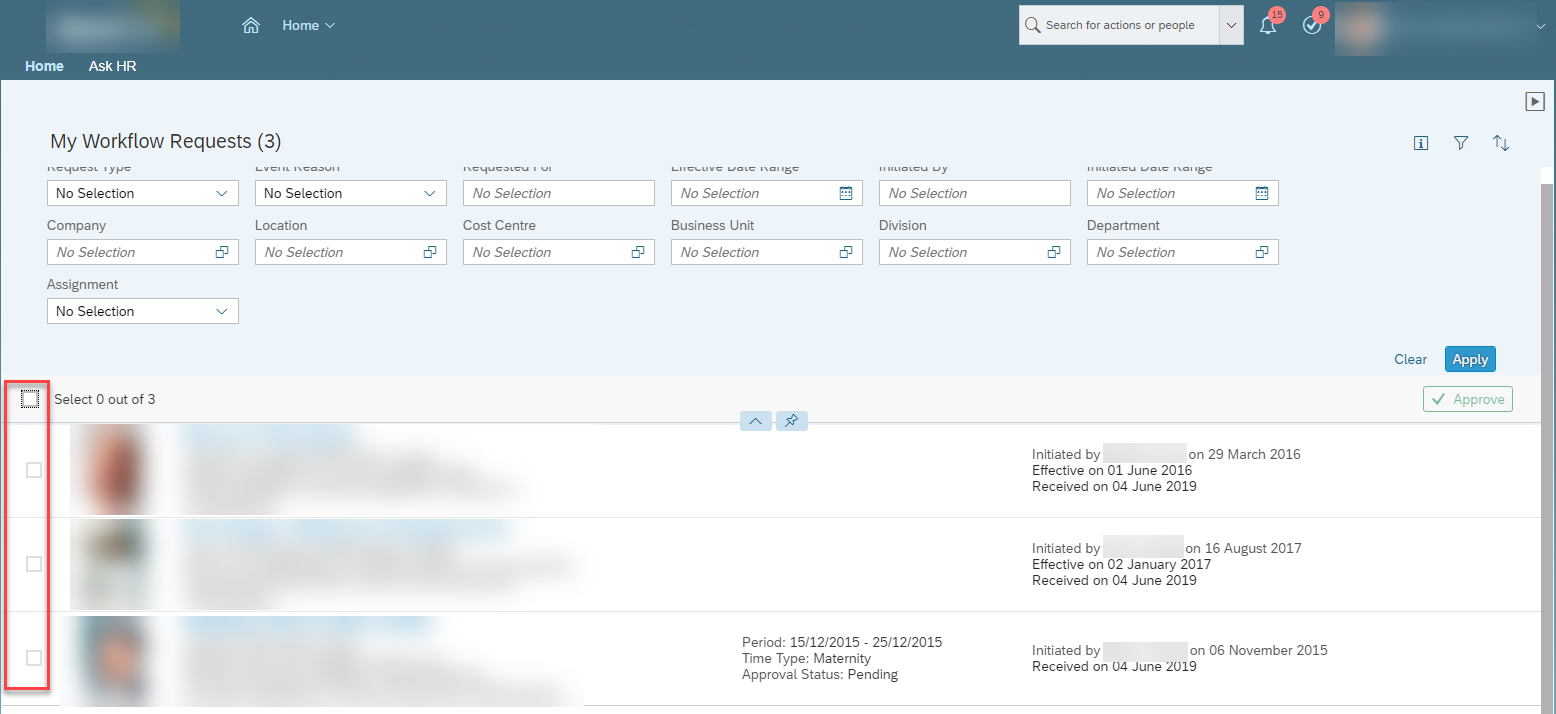Collapse the filter header with up chevron
This screenshot has width=1556, height=714.
[x=755, y=421]
